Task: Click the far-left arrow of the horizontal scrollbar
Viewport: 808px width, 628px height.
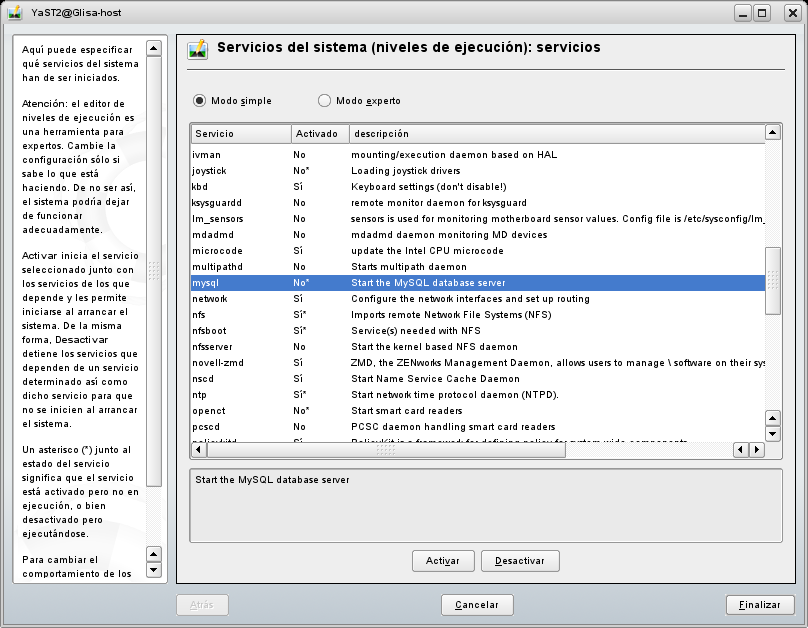Action: coord(198,451)
